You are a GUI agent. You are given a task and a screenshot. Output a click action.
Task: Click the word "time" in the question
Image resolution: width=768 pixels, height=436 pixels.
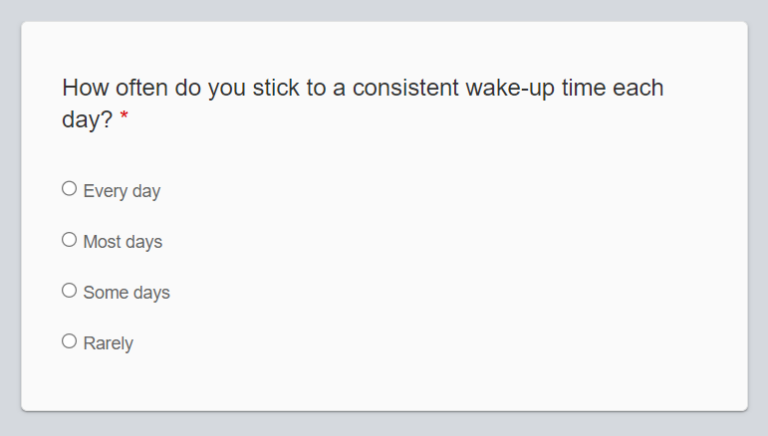coord(585,88)
